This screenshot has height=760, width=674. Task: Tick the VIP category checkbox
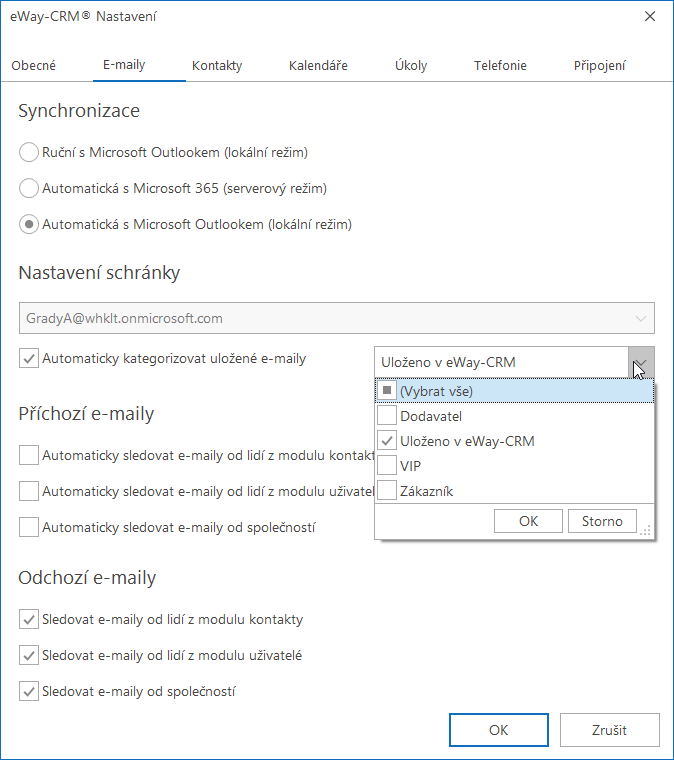coord(387,466)
